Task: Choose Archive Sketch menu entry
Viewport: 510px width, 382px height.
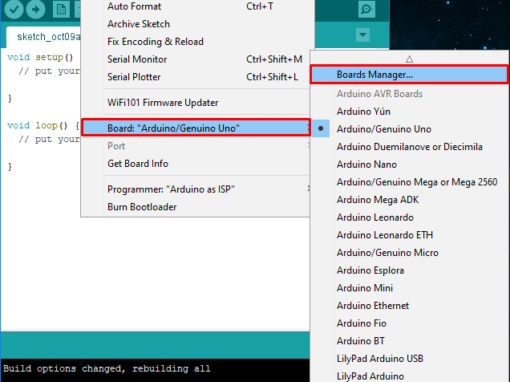Action: pyautogui.click(x=195, y=24)
